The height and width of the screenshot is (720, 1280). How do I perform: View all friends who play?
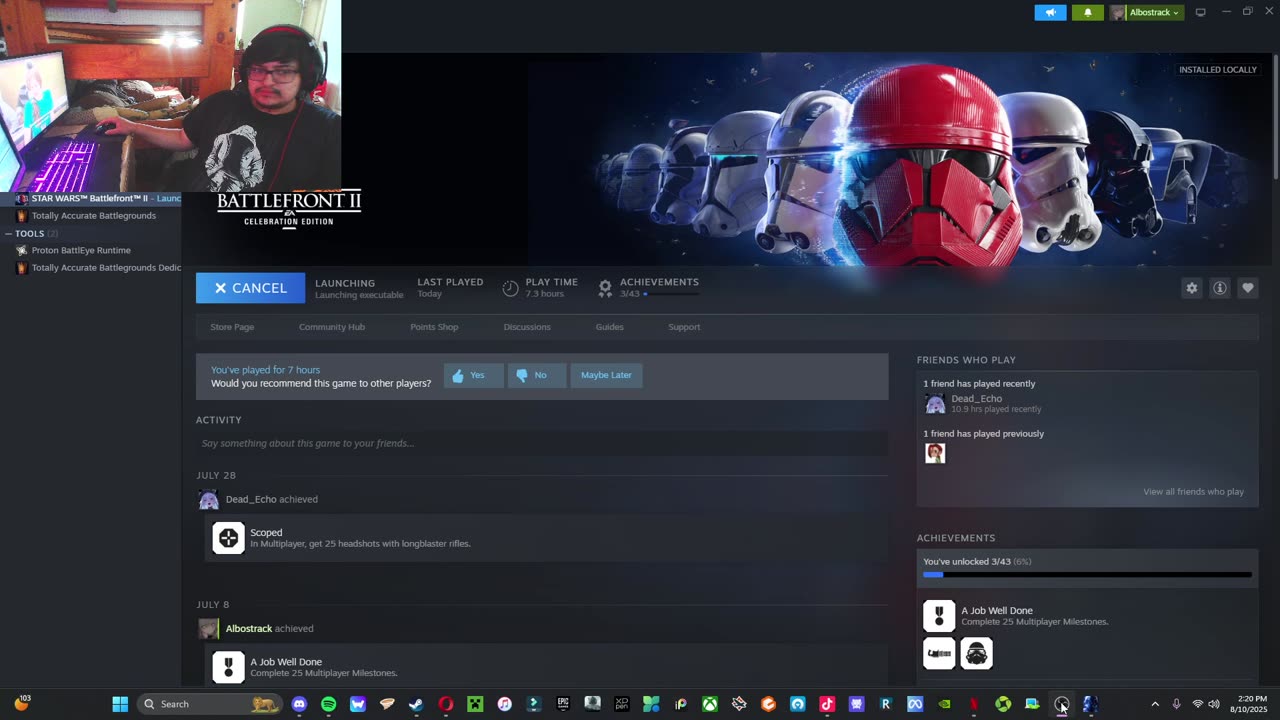1193,492
